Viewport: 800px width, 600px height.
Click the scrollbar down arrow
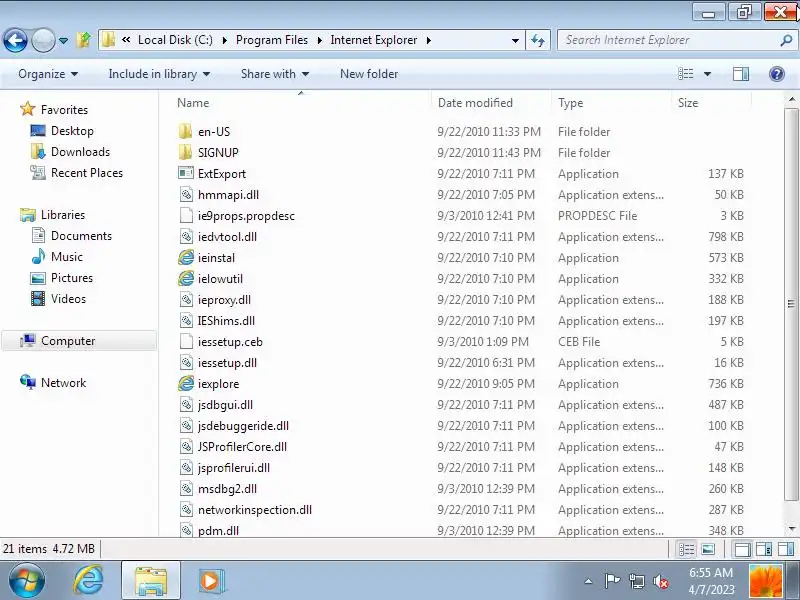click(x=791, y=529)
